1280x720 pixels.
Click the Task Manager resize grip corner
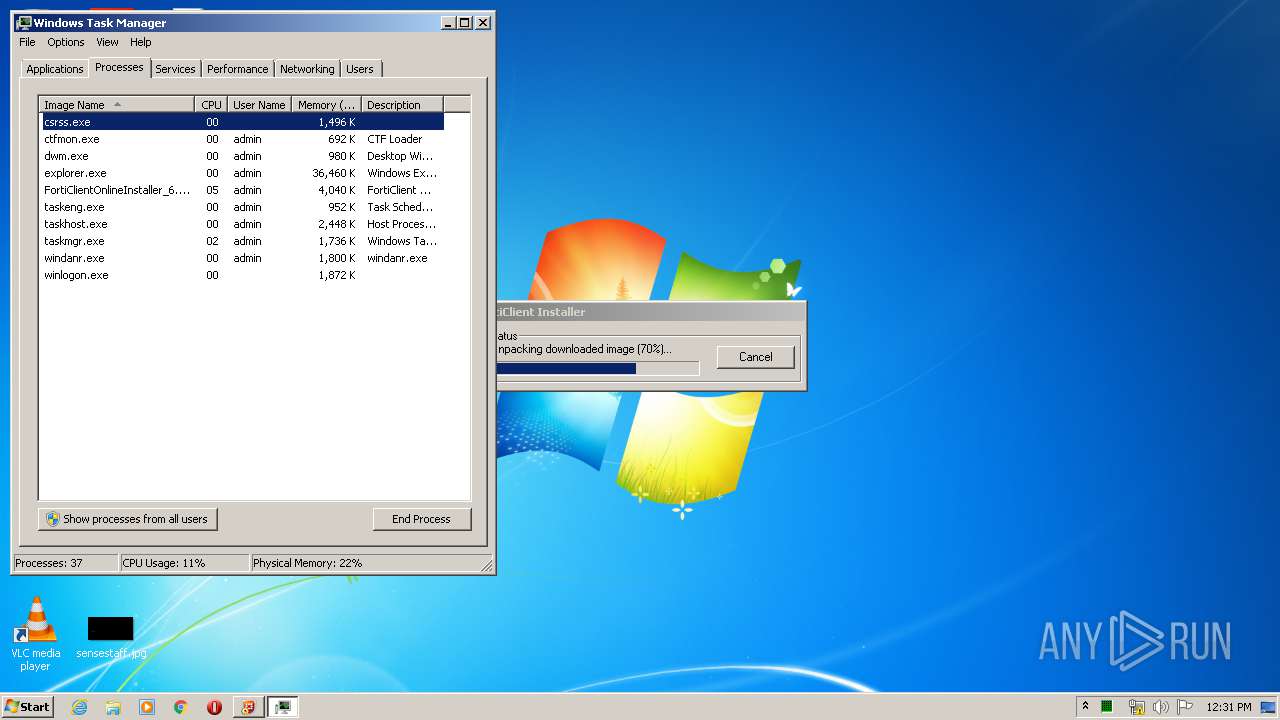pyautogui.click(x=487, y=565)
